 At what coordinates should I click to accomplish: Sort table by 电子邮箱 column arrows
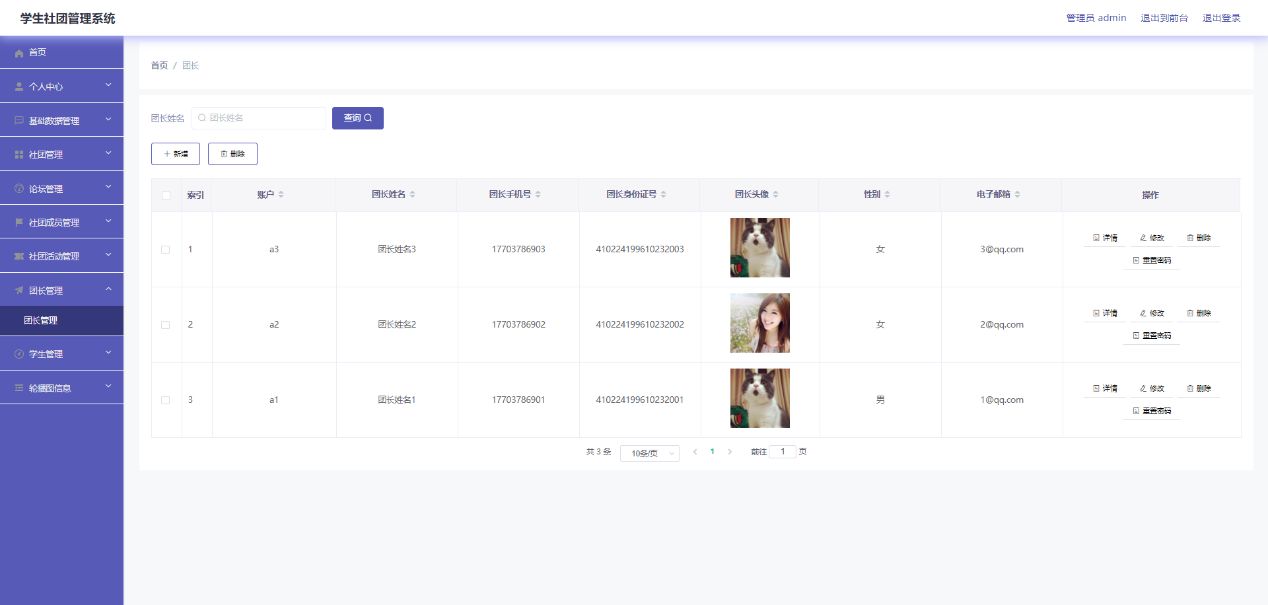(x=1019, y=194)
